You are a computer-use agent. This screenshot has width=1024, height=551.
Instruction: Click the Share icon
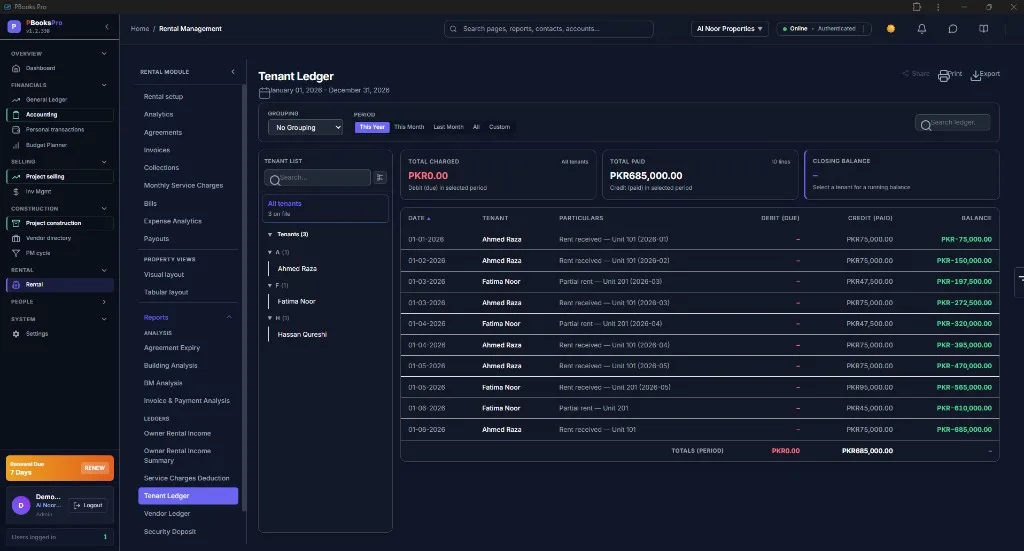pyautogui.click(x=905, y=74)
